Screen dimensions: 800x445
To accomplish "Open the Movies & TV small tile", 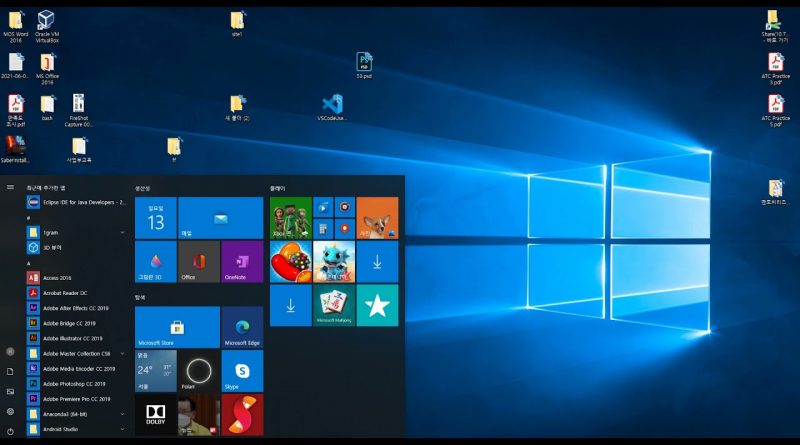I will click(x=323, y=207).
